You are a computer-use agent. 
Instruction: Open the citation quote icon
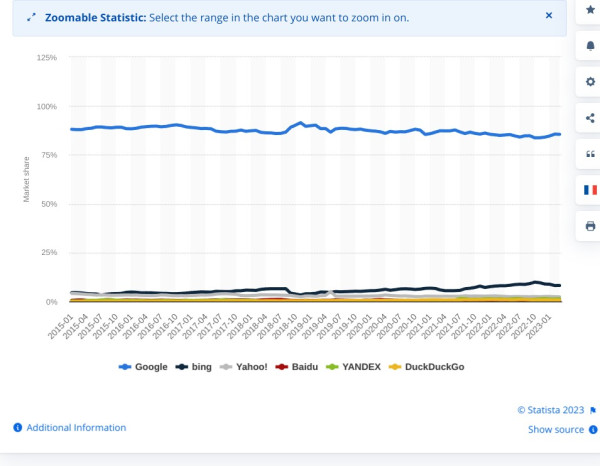590,154
